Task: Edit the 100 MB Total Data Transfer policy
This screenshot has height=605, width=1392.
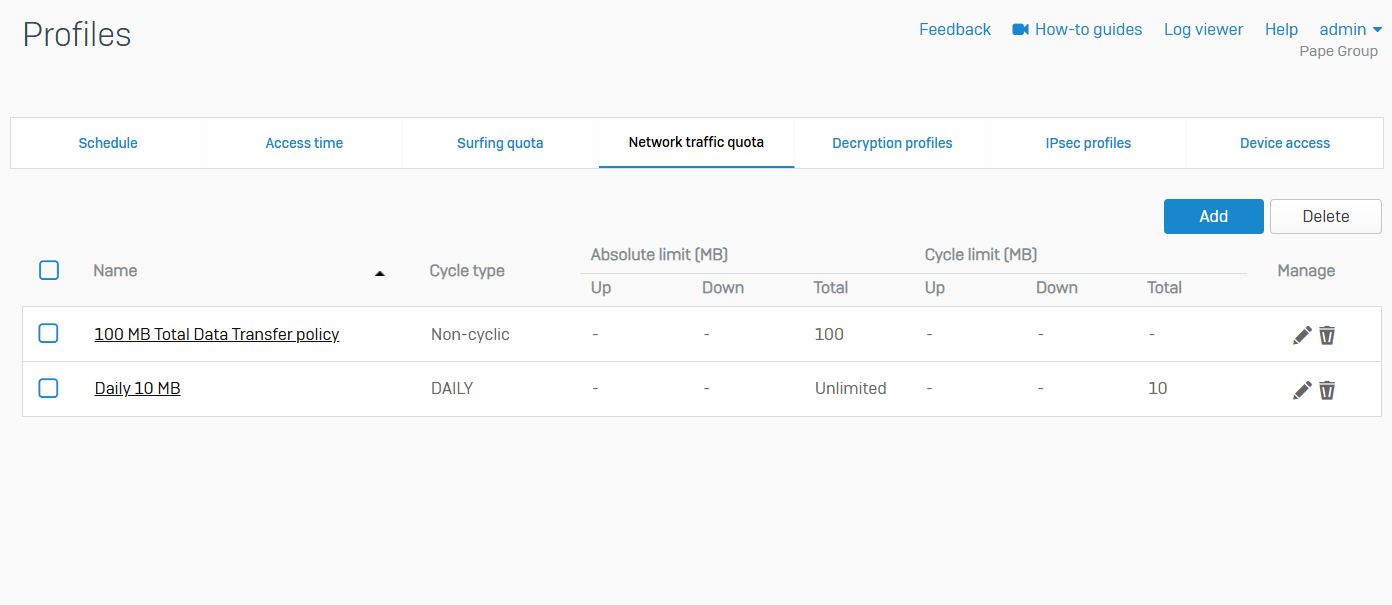Action: coord(1302,335)
